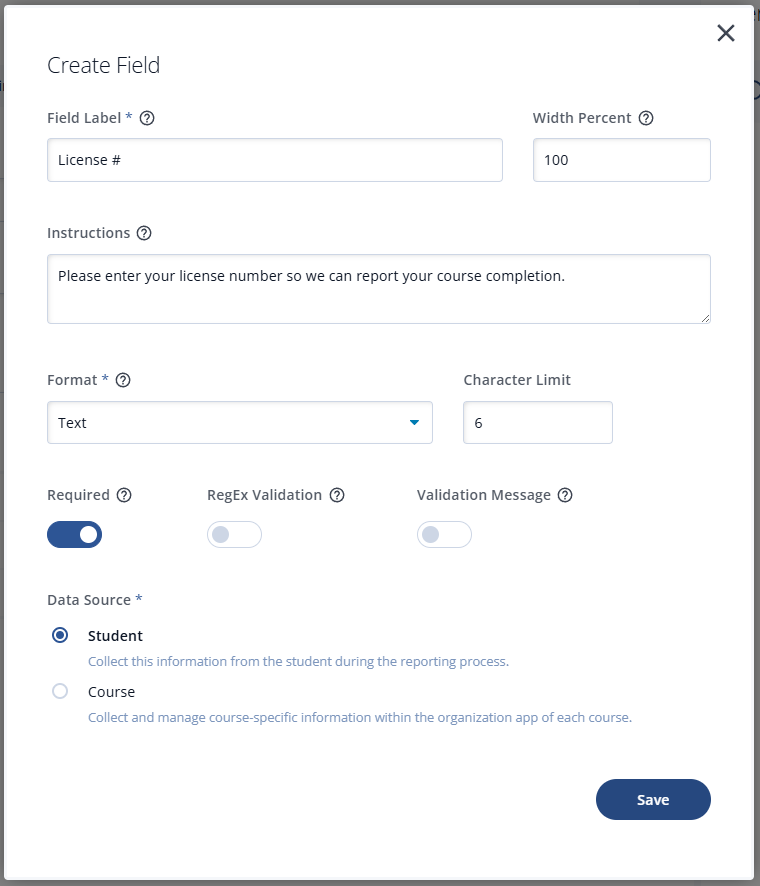Show help for the Format field

[123, 380]
